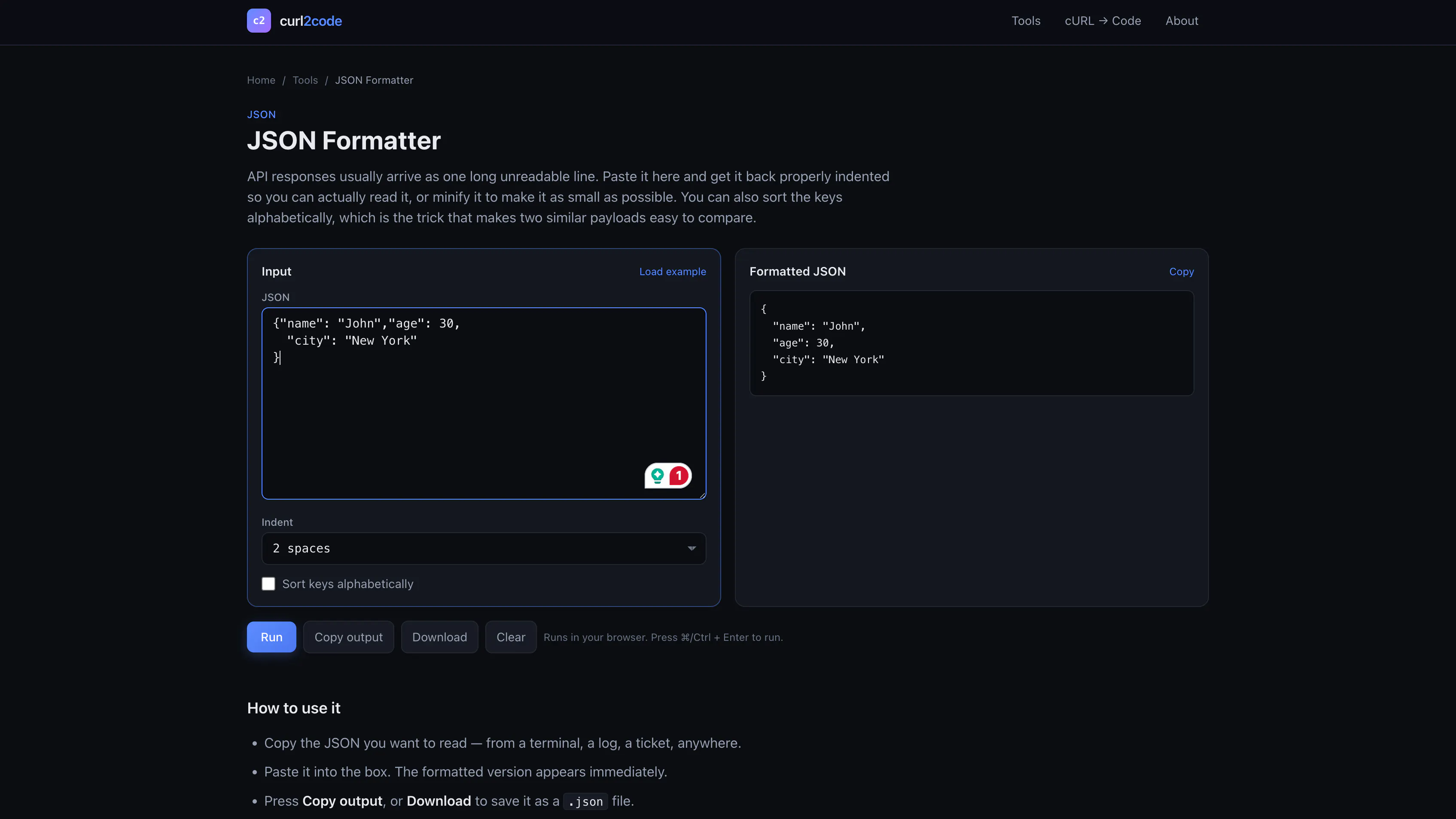1456x819 pixels.
Task: Click the "age": 30, output line
Action: 803,343
